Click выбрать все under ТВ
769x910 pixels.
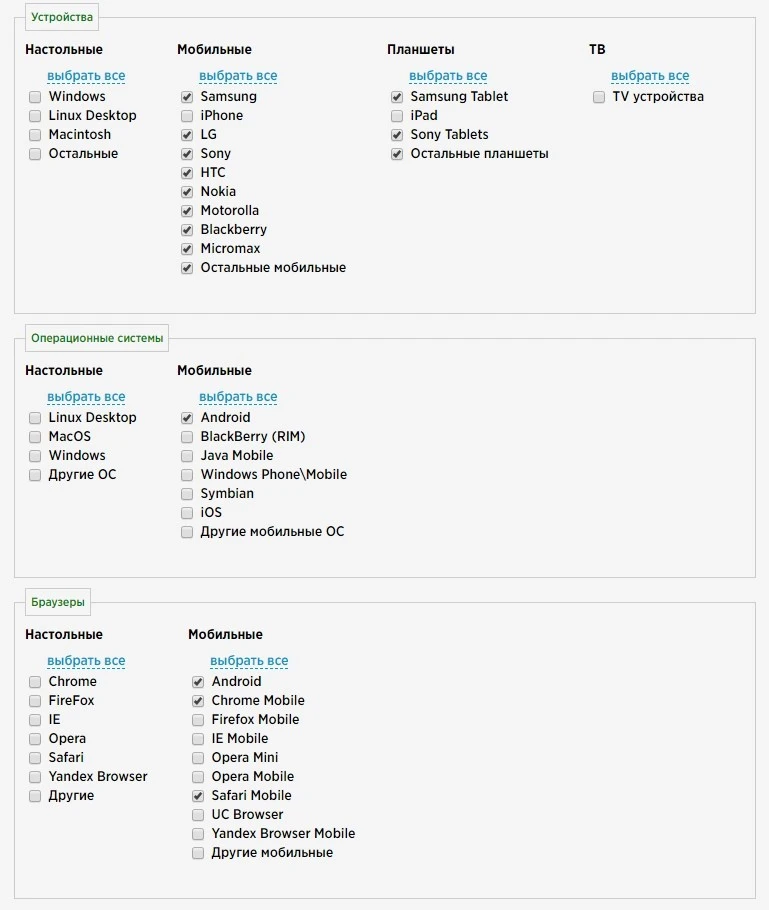click(x=650, y=76)
